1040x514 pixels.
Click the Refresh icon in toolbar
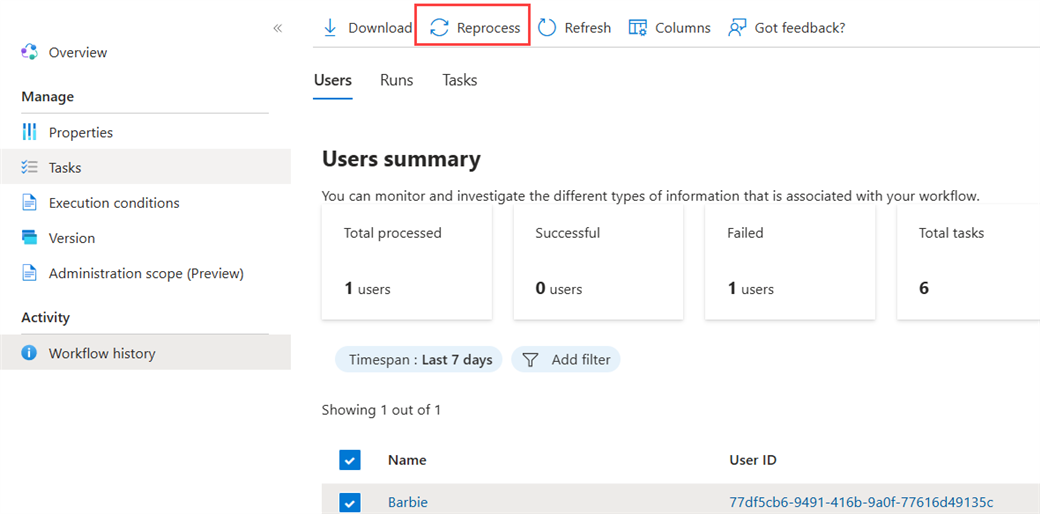click(x=547, y=28)
